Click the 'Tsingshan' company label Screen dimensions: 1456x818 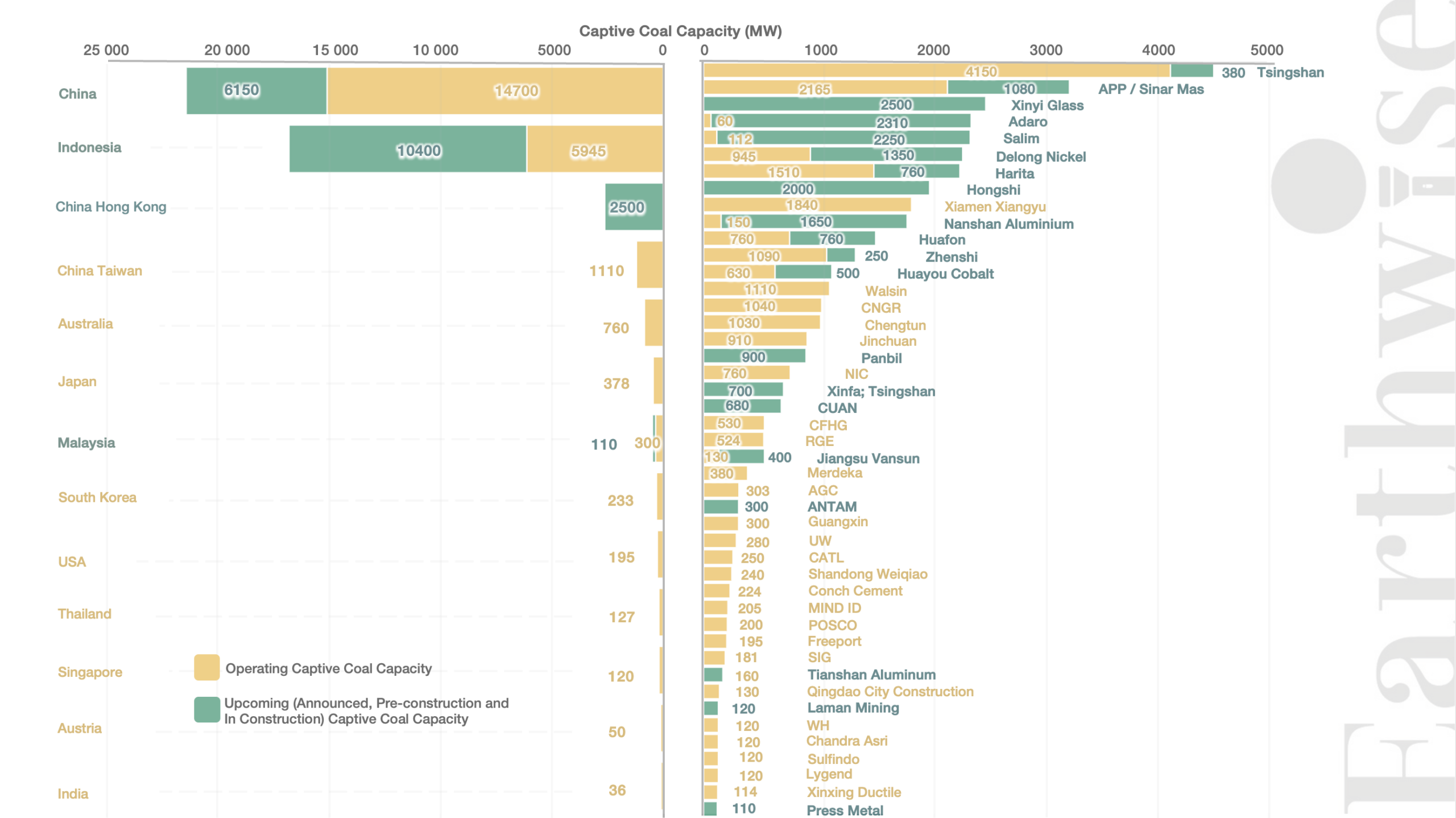tap(1290, 72)
